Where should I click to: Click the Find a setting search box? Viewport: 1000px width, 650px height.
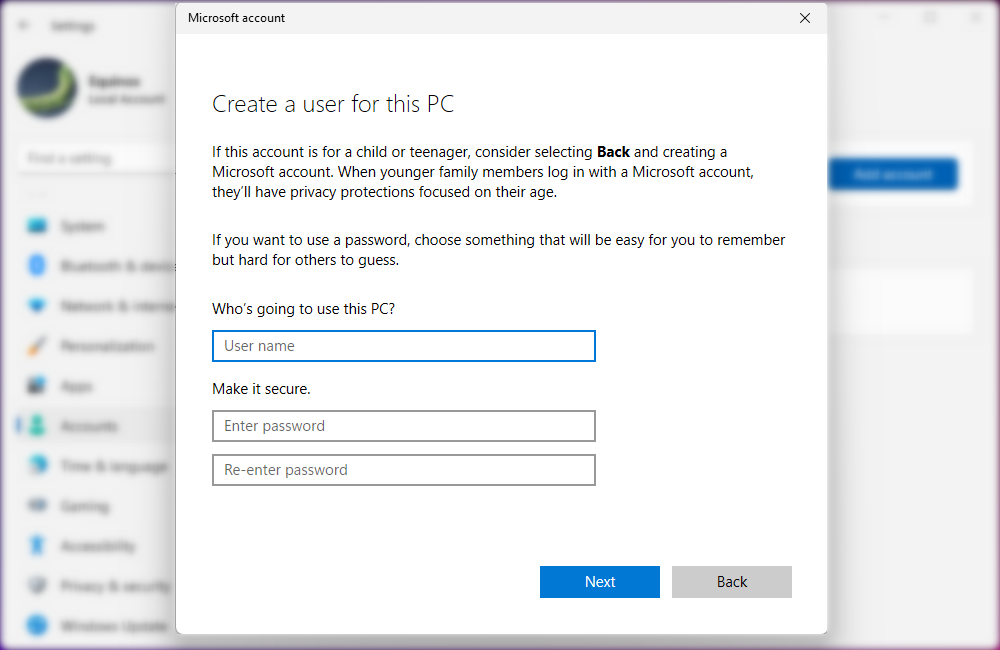(96, 158)
